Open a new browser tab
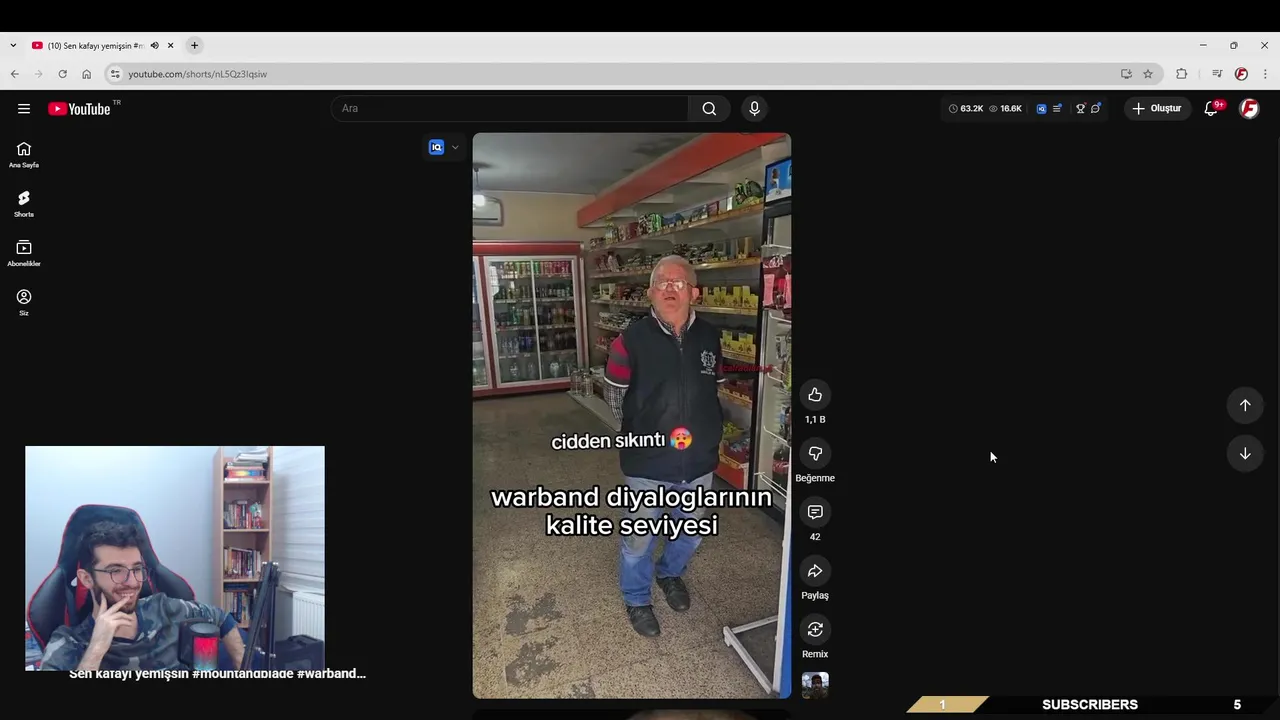Image resolution: width=1280 pixels, height=720 pixels. pos(194,46)
